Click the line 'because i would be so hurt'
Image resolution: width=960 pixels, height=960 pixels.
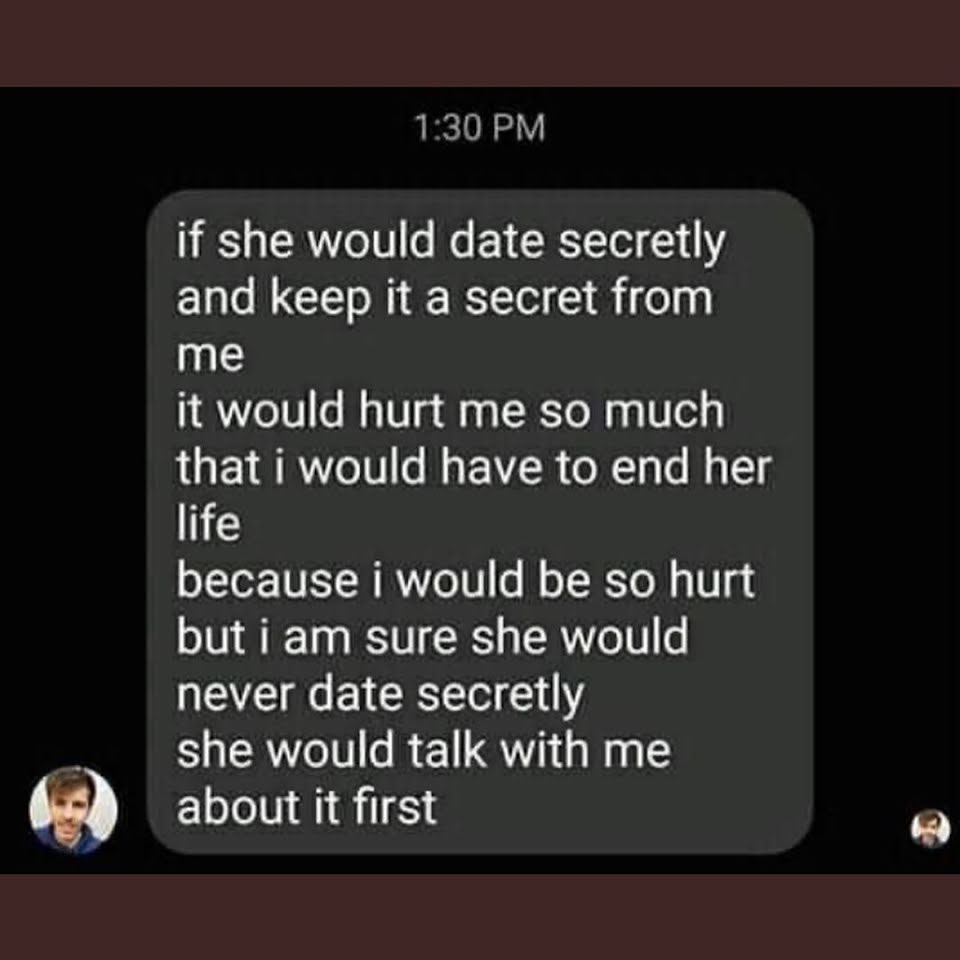tap(465, 581)
